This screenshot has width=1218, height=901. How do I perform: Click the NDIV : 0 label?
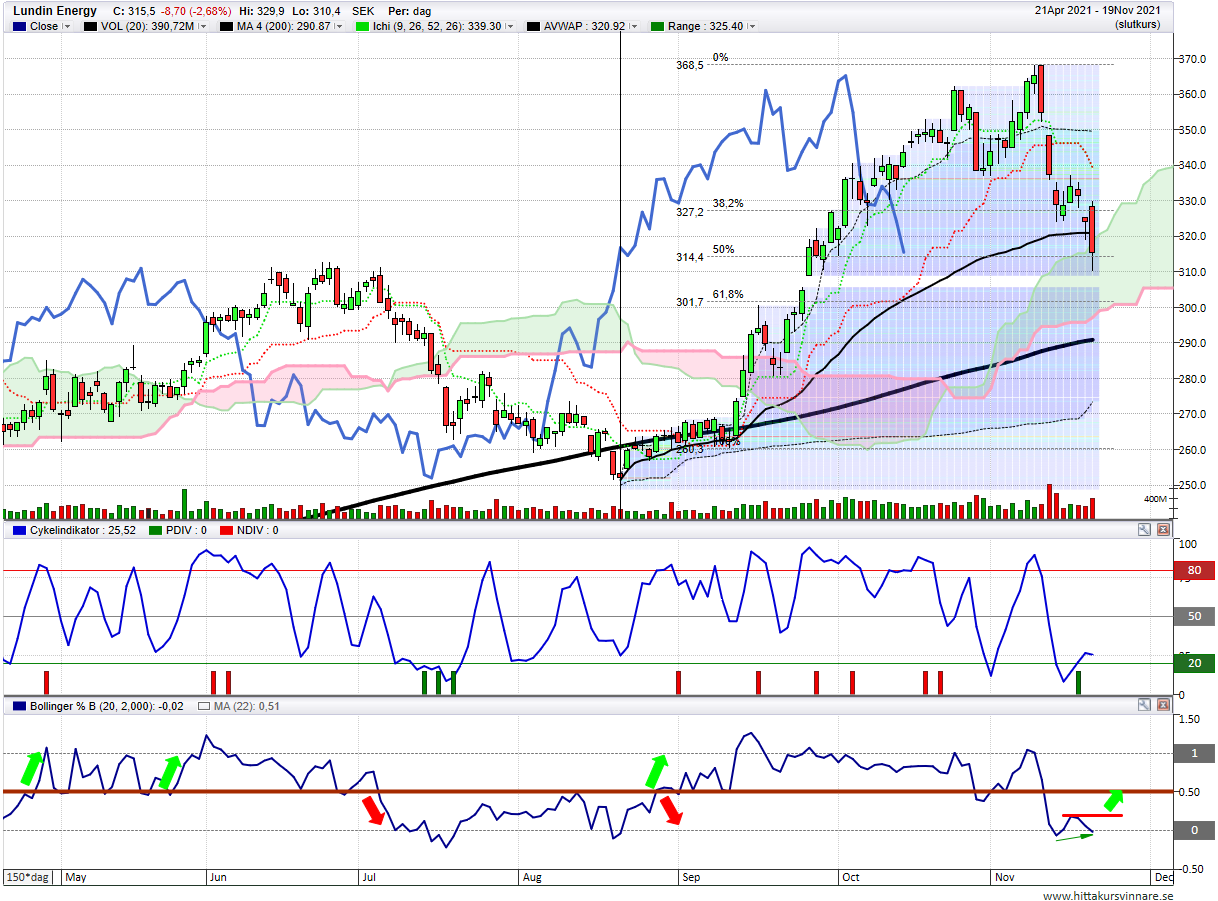click(257, 530)
